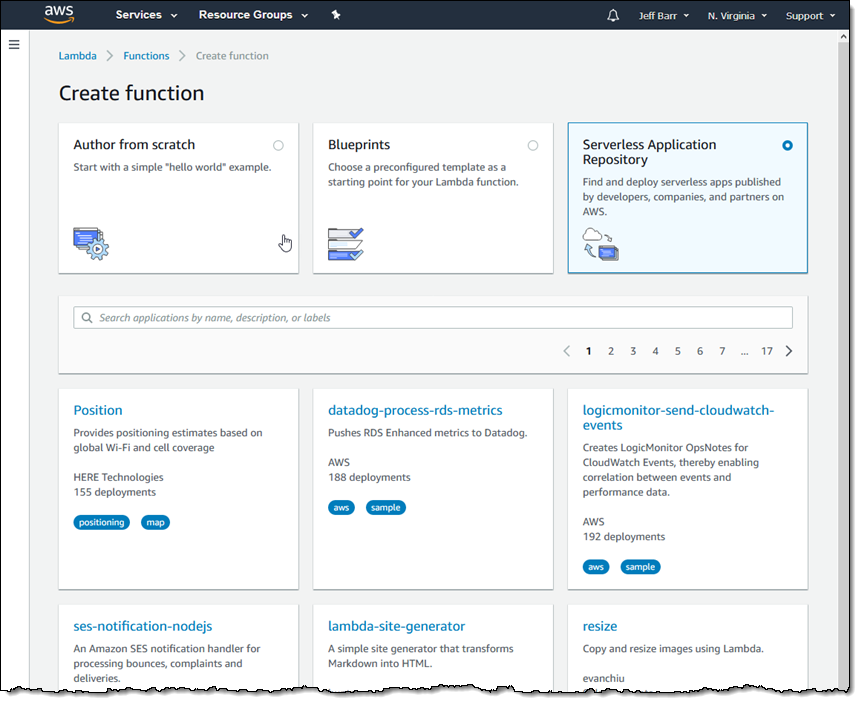
Task: Click the Functions breadcrumb link
Action: point(146,56)
